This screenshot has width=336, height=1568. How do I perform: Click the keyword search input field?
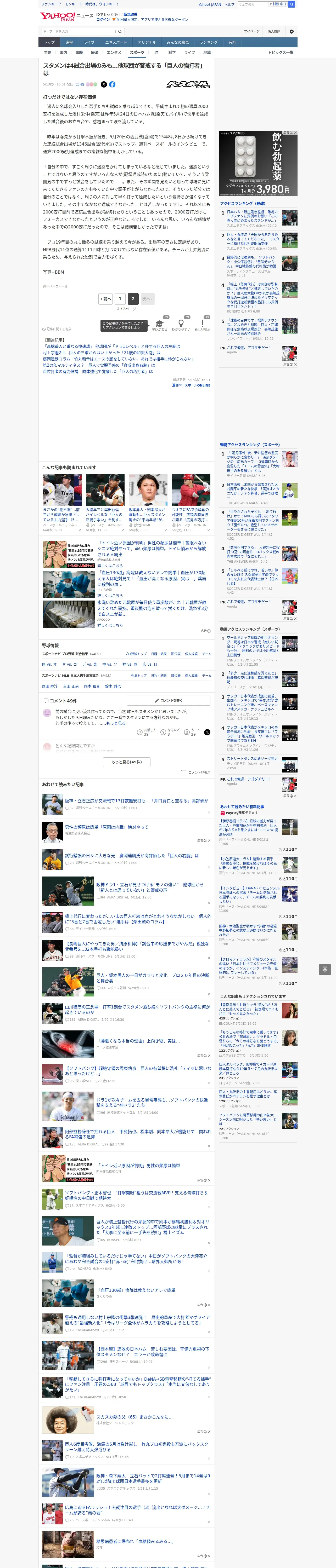pyautogui.click(x=78, y=31)
